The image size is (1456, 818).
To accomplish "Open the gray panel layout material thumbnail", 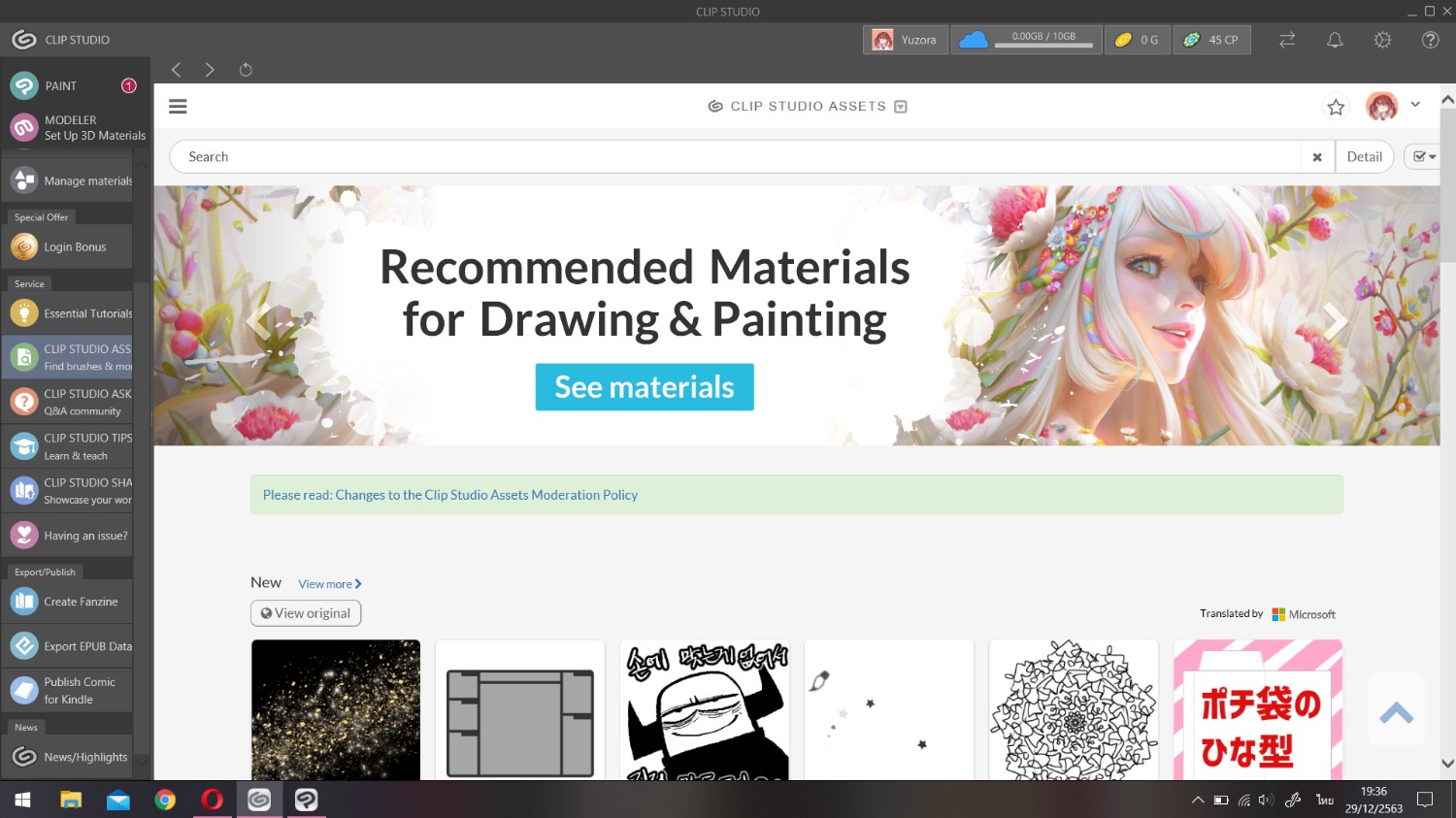I will pos(520,709).
